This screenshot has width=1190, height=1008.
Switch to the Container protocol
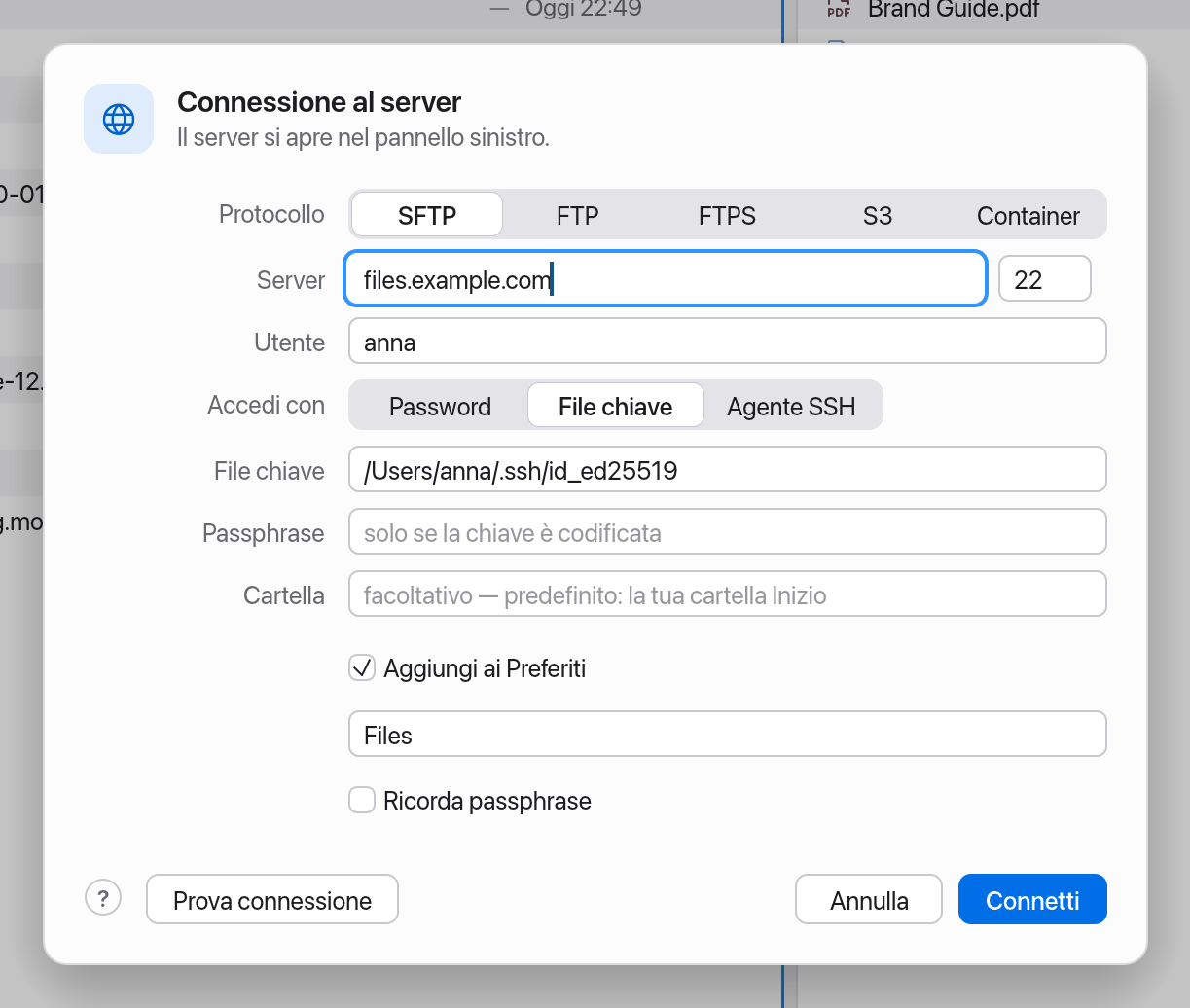pos(1028,215)
